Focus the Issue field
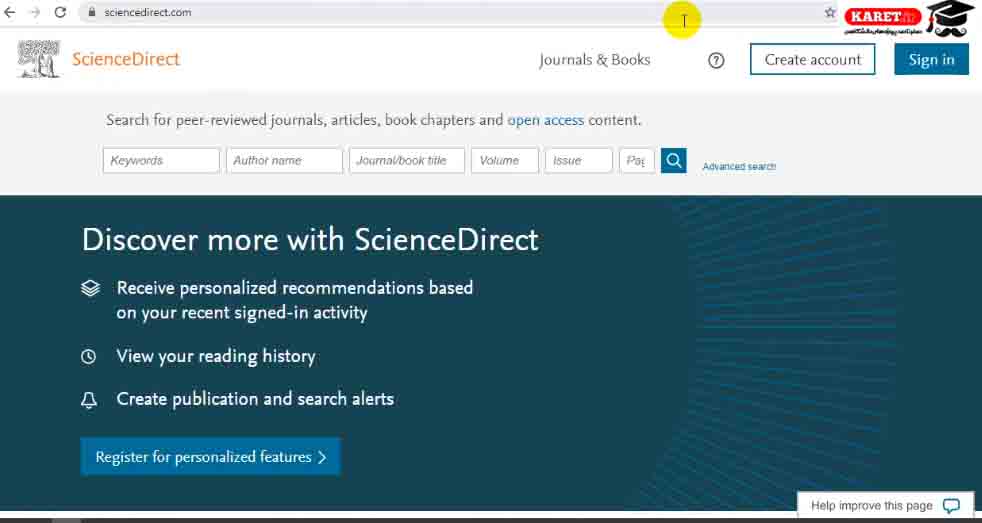 click(x=579, y=160)
